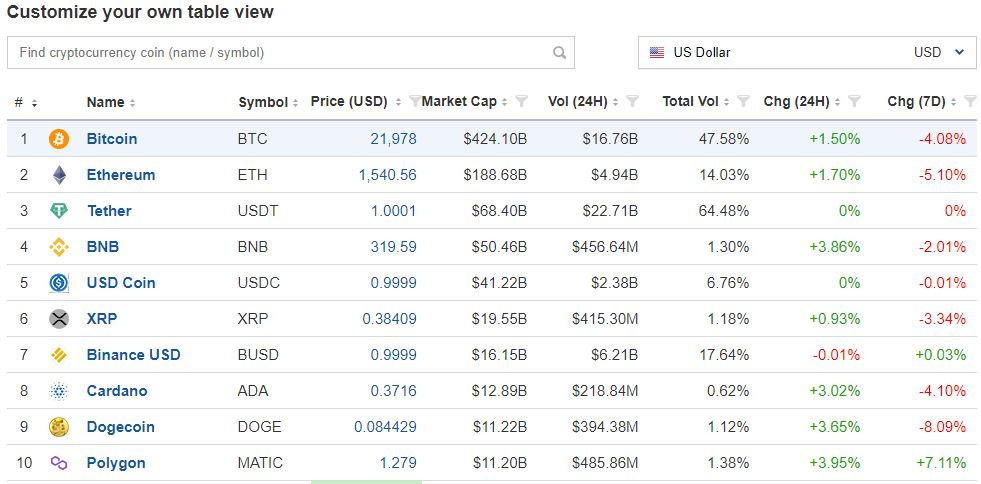Viewport: 981px width, 484px height.
Task: Open the Tether link
Action: pos(109,211)
